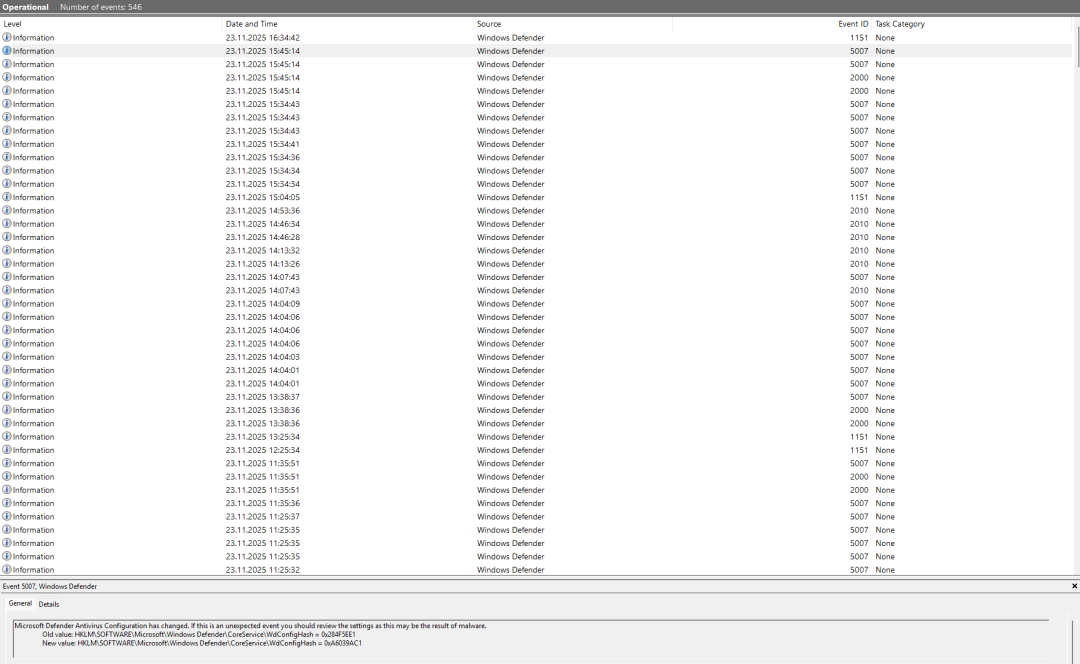Click the info icon of the 12:25:34 event
Image resolution: width=1080 pixels, height=664 pixels.
pyautogui.click(x=7, y=450)
